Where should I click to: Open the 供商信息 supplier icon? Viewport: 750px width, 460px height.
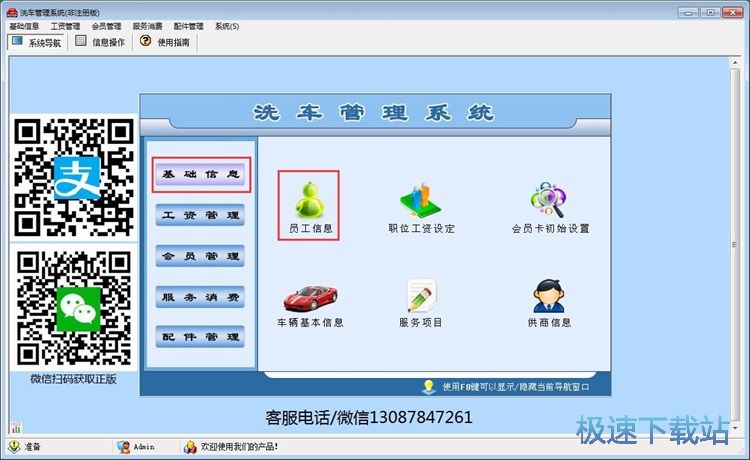tap(549, 303)
